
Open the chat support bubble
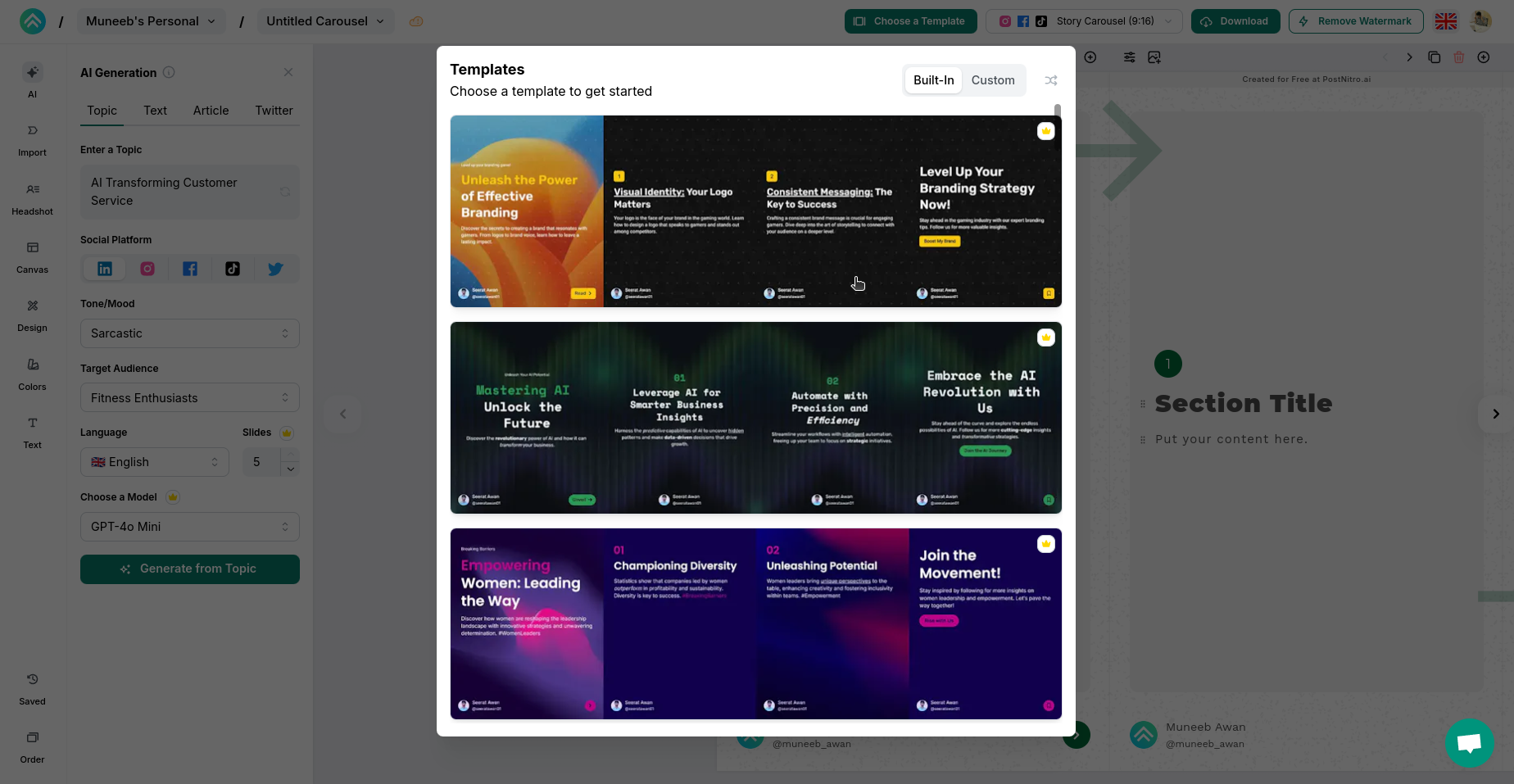(x=1470, y=743)
